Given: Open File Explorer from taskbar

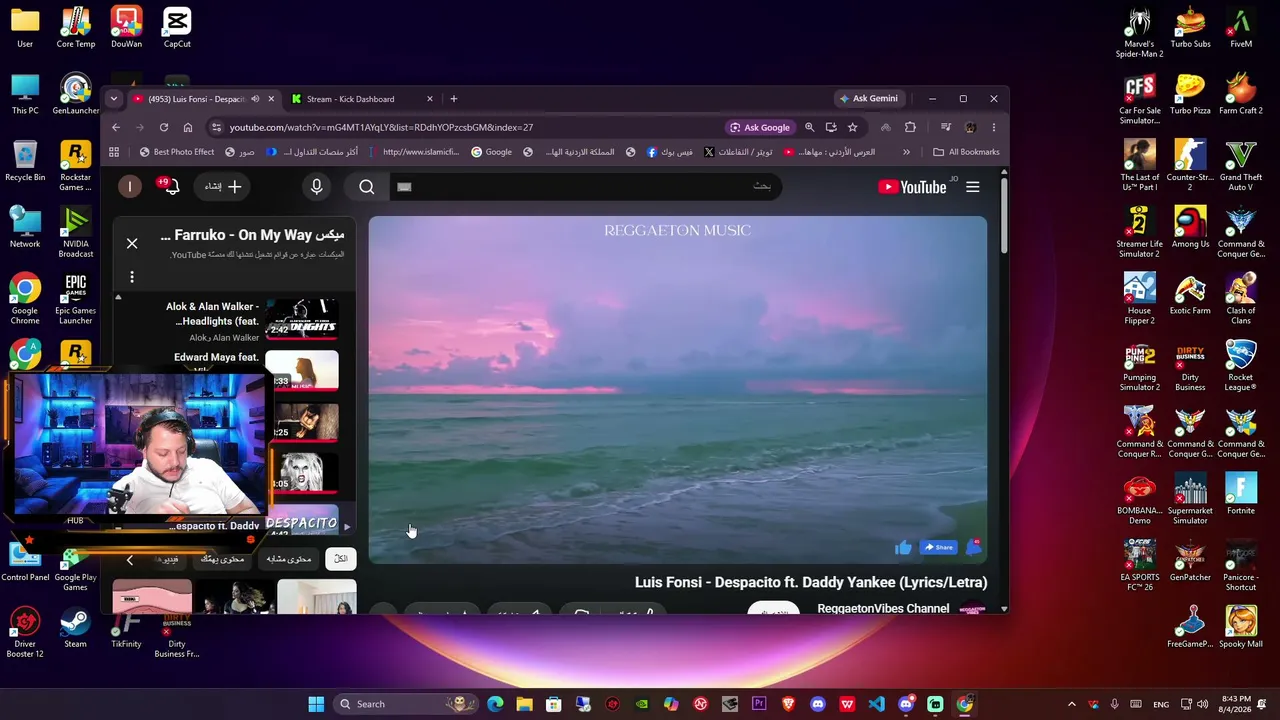Looking at the screenshot, I should (524, 704).
